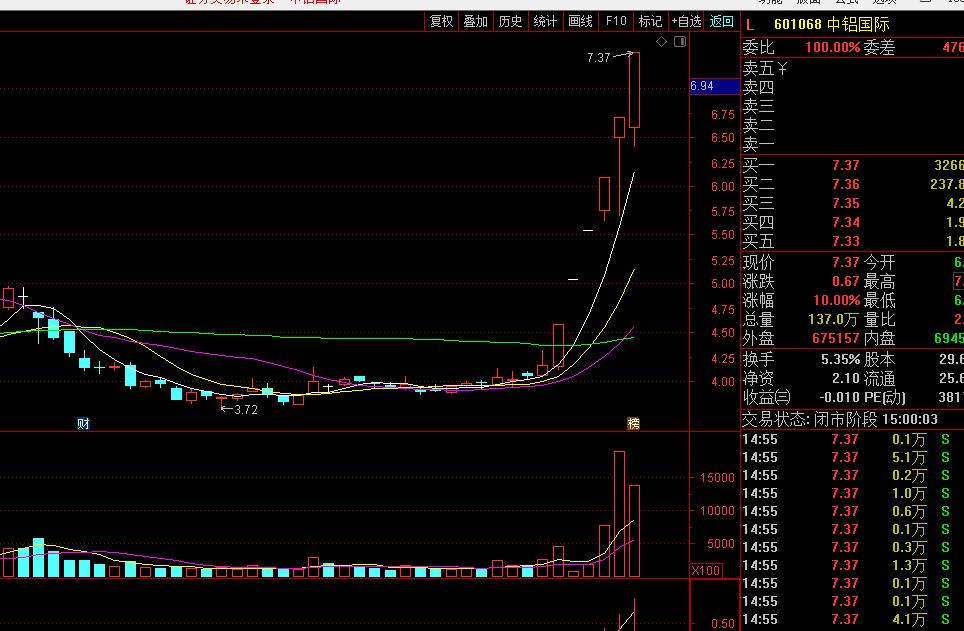Click the 量比 label
The width and height of the screenshot is (964, 631).
(879, 320)
